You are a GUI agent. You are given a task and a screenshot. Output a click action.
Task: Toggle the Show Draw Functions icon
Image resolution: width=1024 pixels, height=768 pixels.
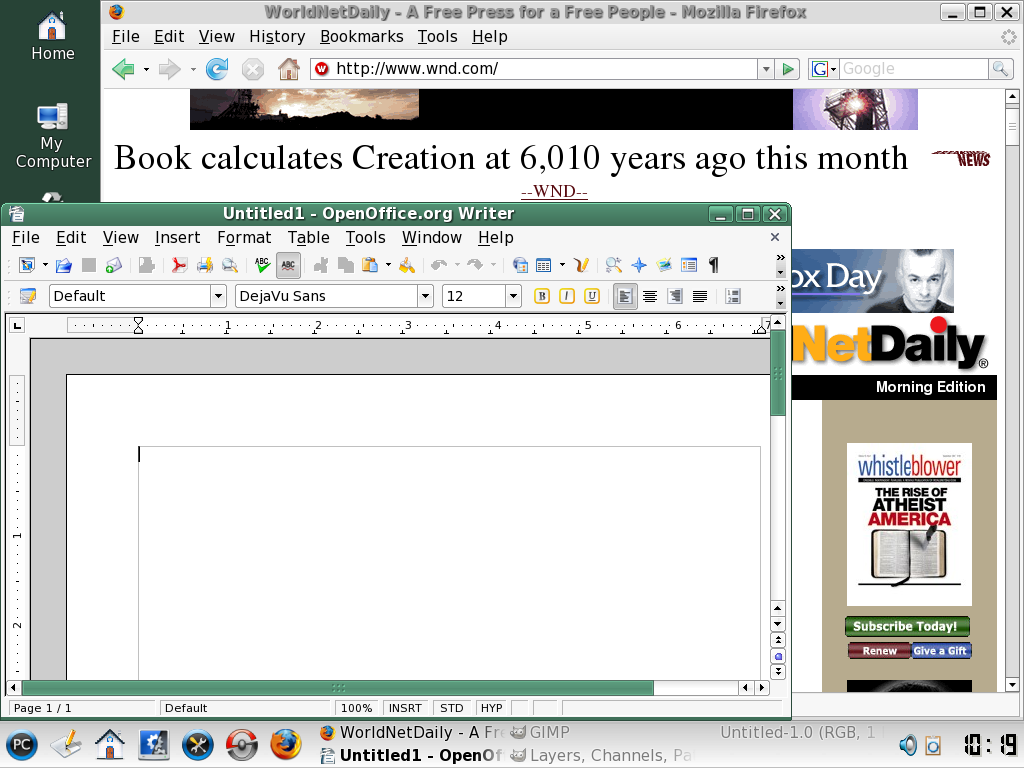click(x=581, y=265)
